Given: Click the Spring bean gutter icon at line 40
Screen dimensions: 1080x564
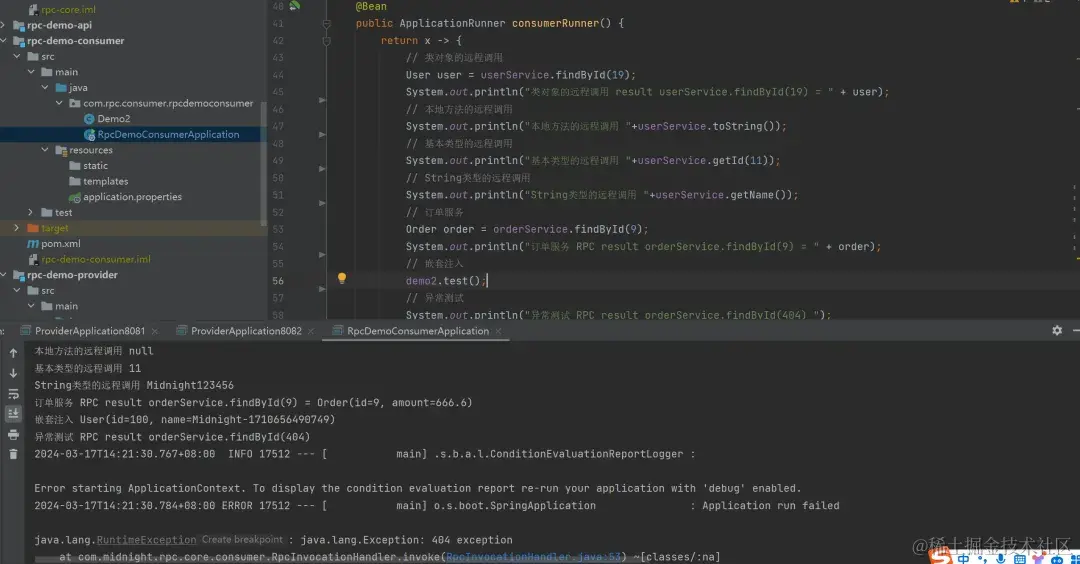Looking at the screenshot, I should point(295,6).
